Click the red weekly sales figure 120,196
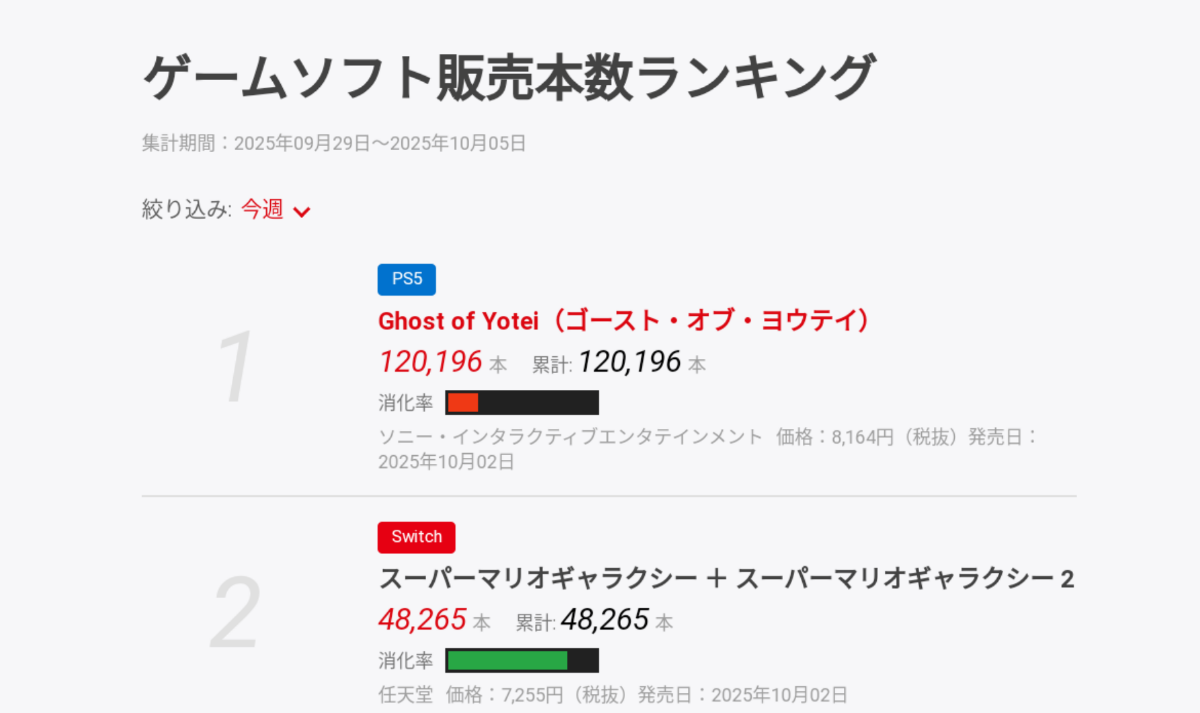 coord(430,361)
